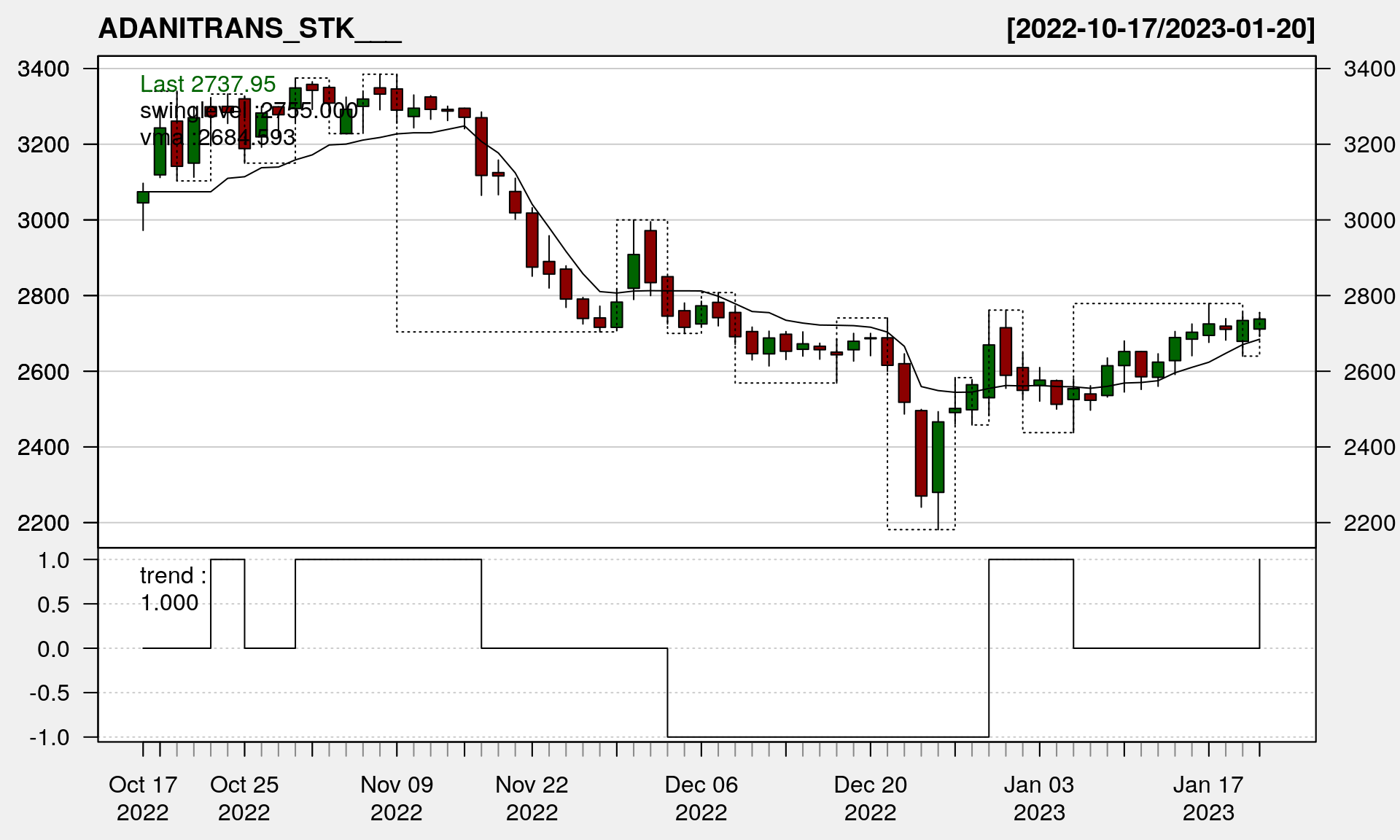
Task: Click the 2200 label on right price axis
Action: tap(1369, 523)
